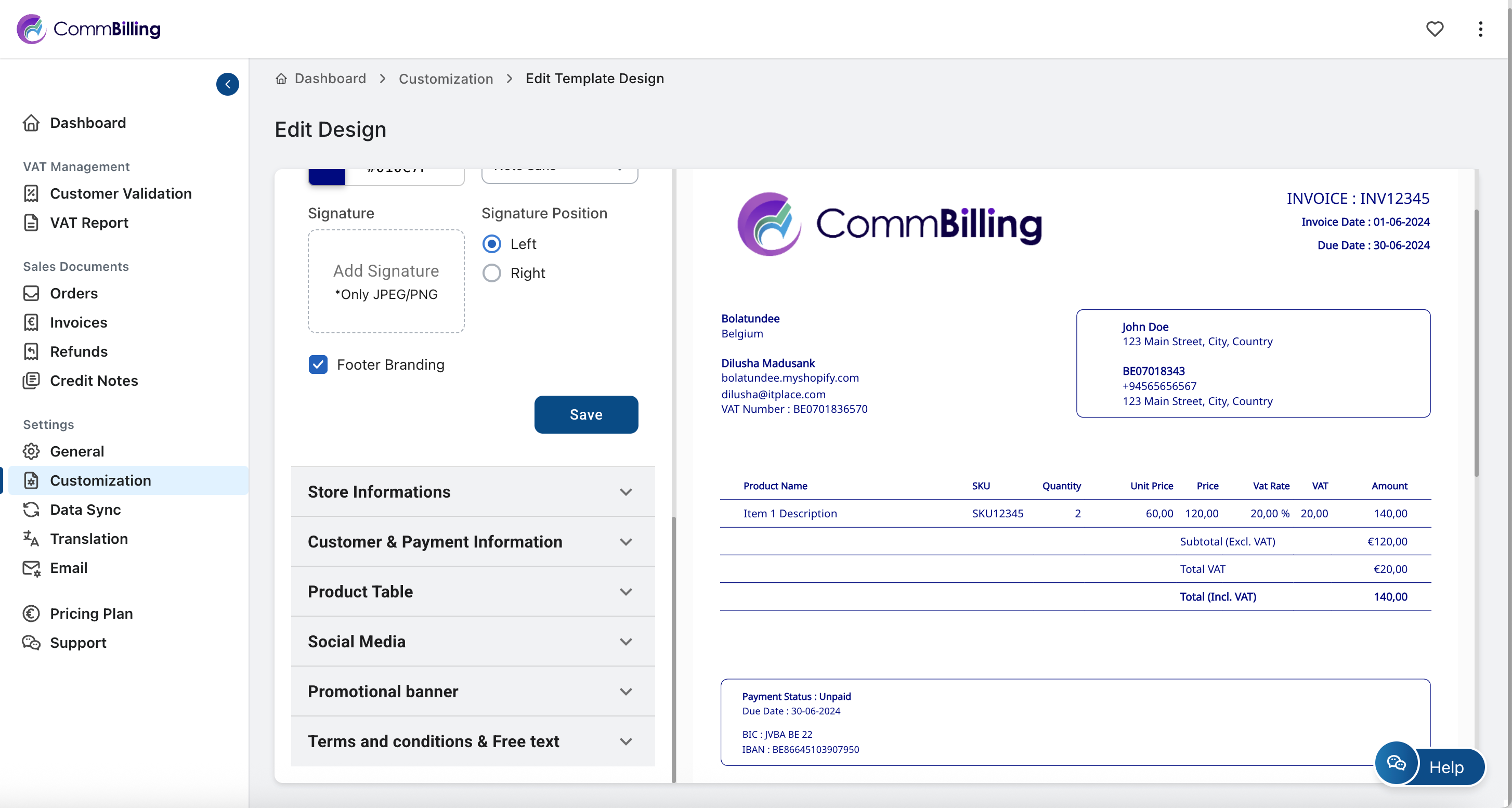Go to Customer Validation page

coord(120,193)
